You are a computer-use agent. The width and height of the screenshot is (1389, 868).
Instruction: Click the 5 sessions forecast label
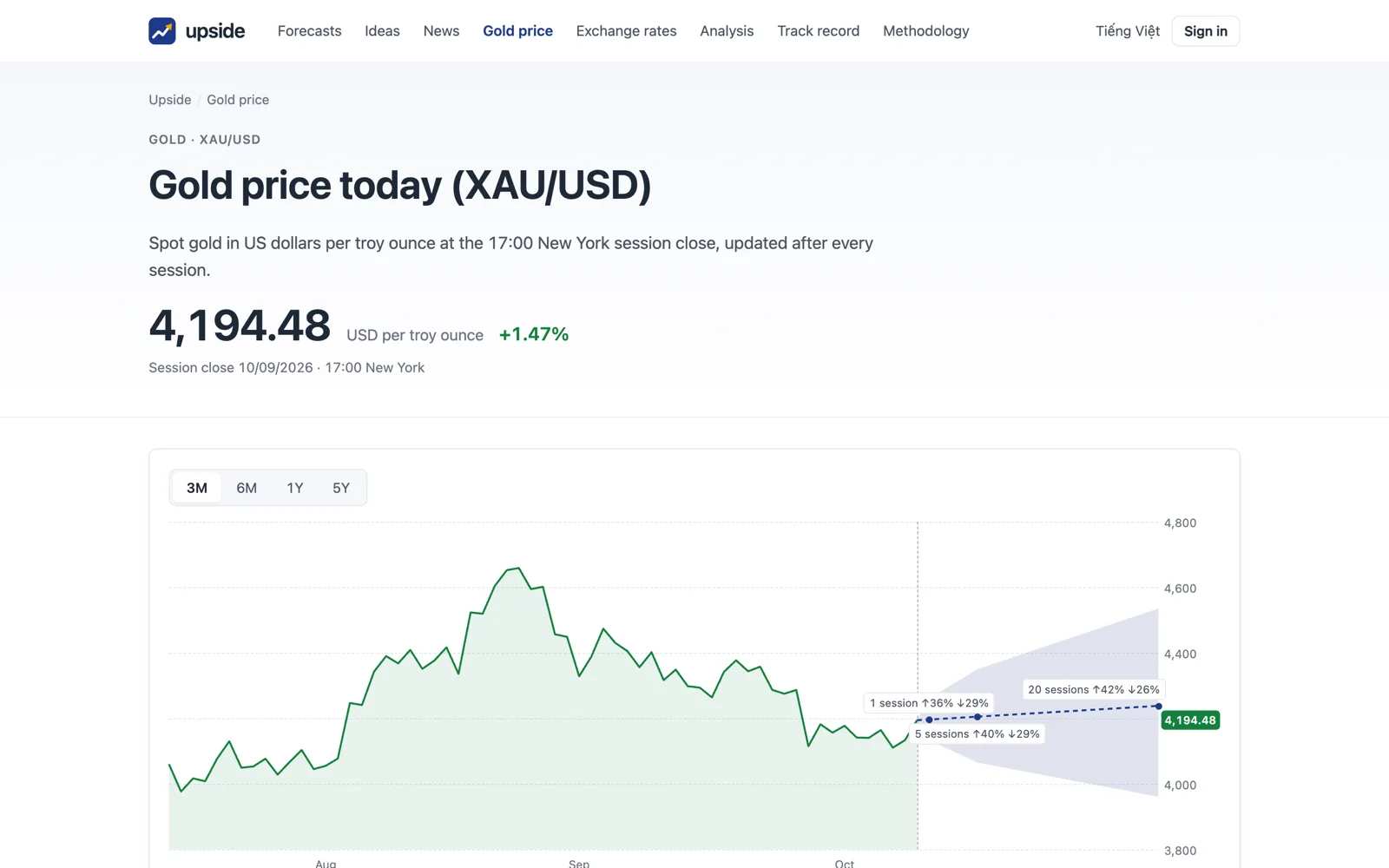click(x=978, y=733)
